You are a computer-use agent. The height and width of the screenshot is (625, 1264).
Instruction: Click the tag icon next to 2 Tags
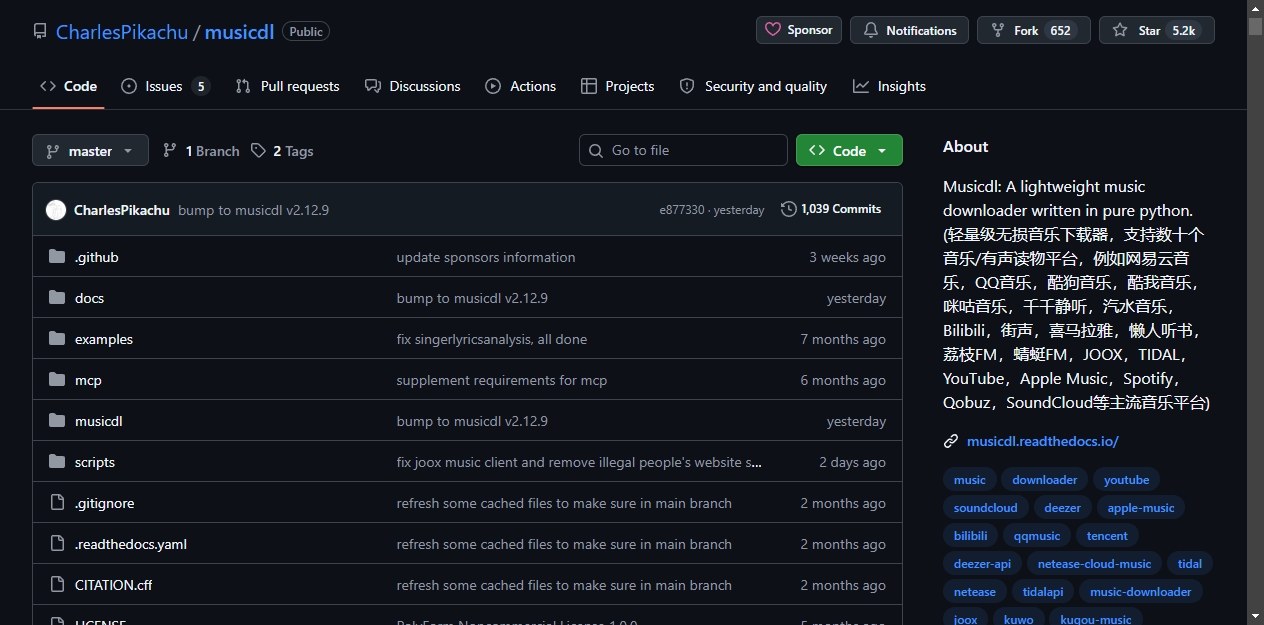pyautogui.click(x=258, y=150)
